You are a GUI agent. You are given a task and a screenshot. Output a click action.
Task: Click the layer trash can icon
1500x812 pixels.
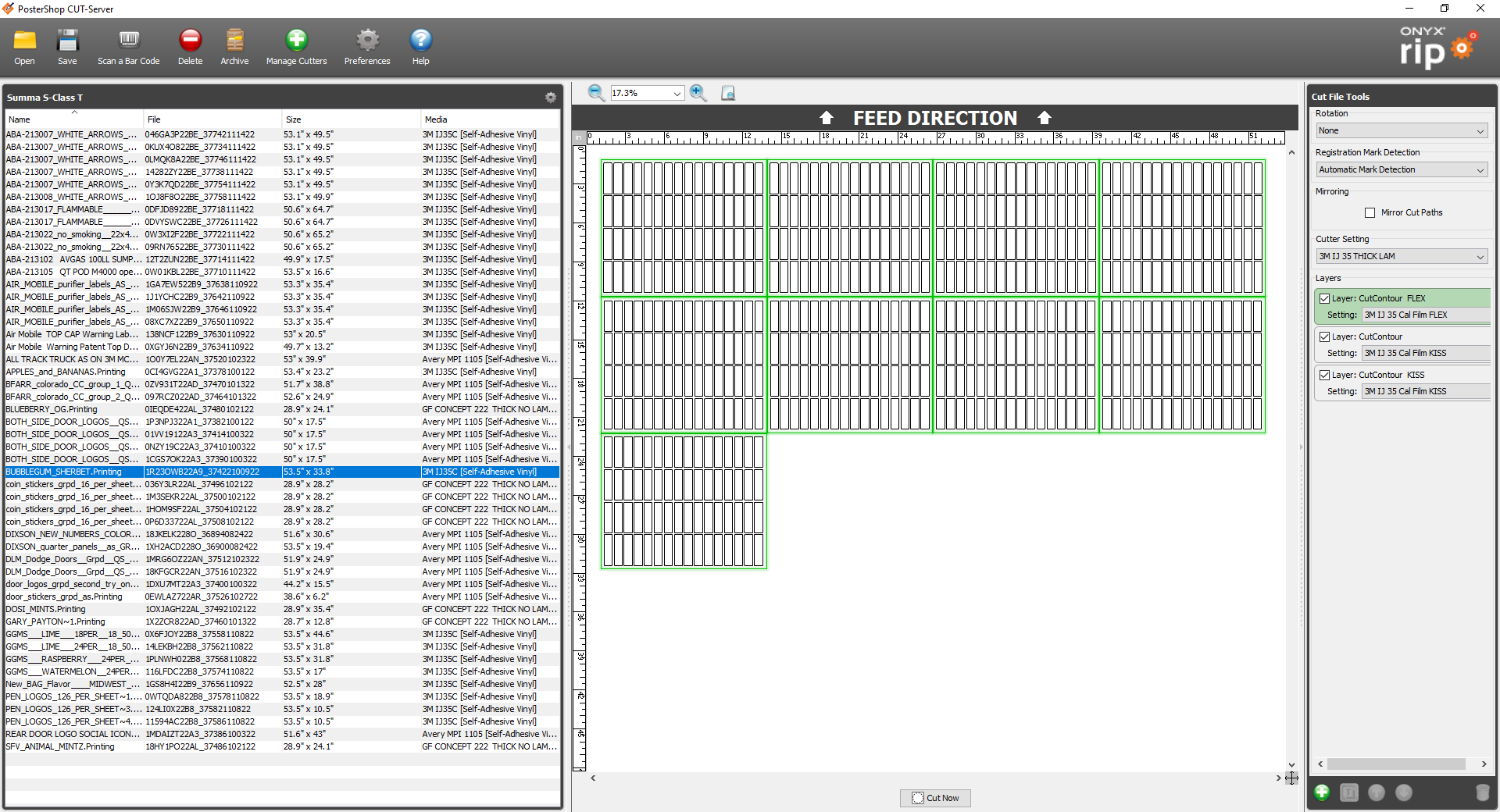(x=1482, y=792)
